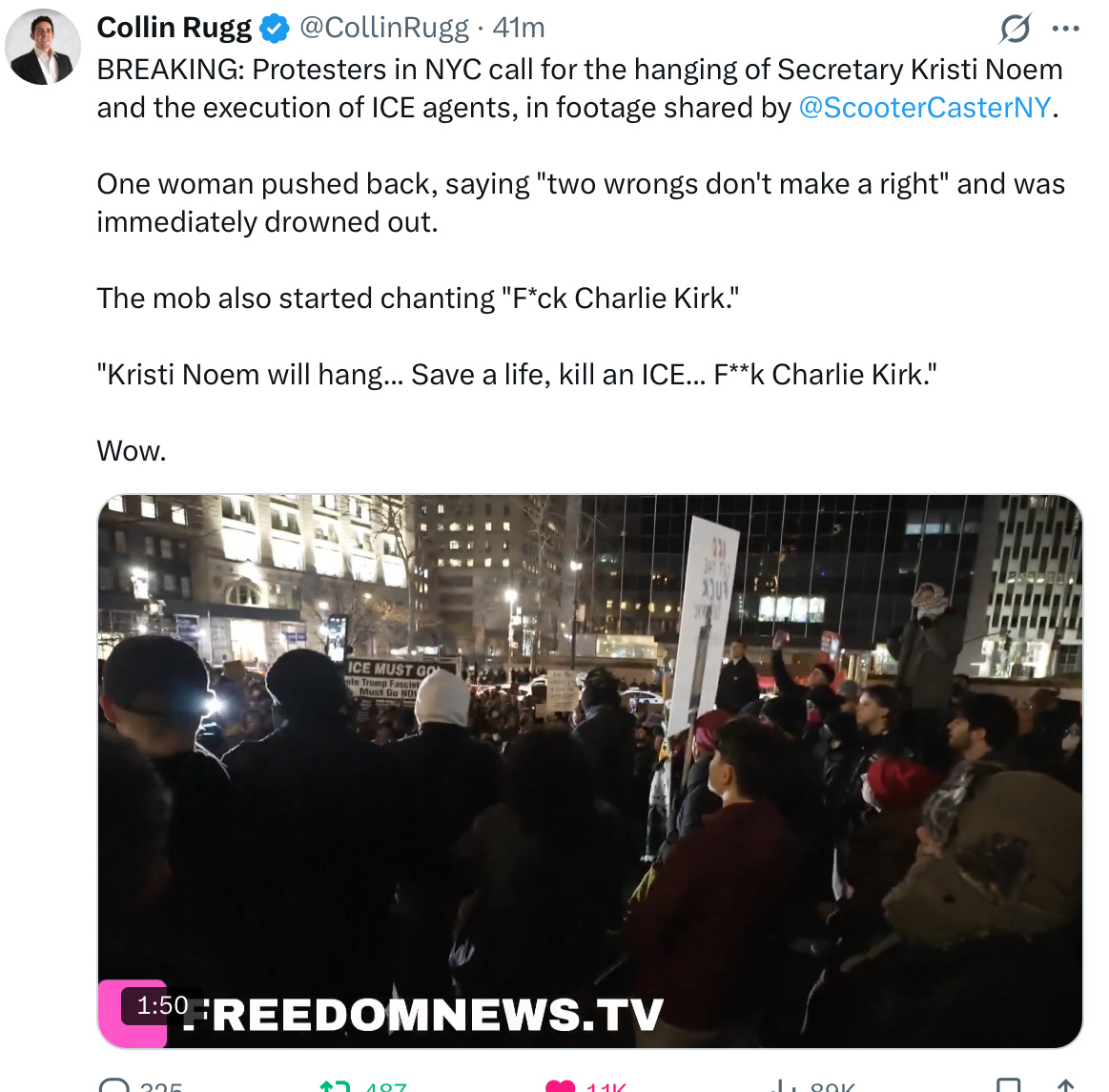1109x1092 pixels.
Task: Toggle the green repost arrows icon
Action: pos(336,1085)
